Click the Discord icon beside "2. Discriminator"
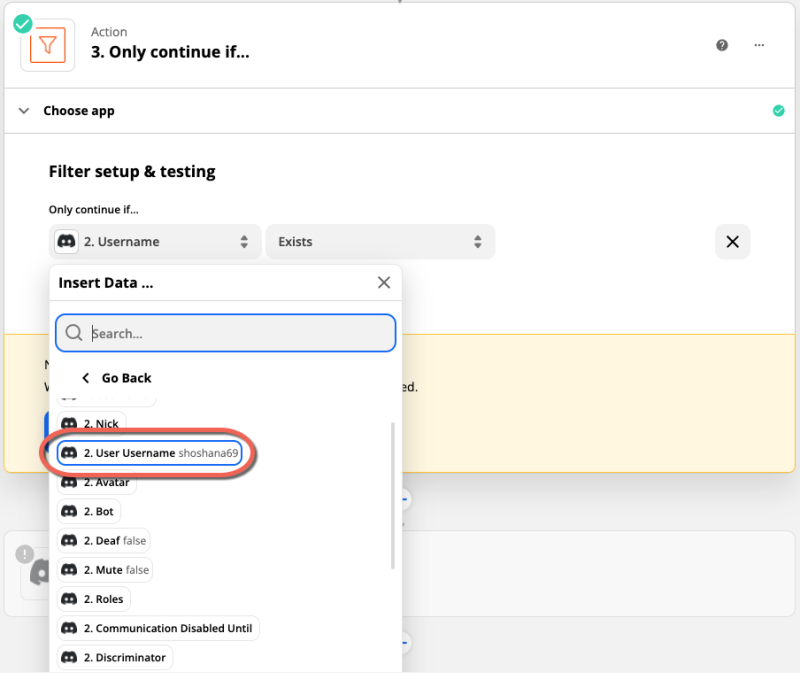Screen dimensions: 800x680 click(x=70, y=657)
